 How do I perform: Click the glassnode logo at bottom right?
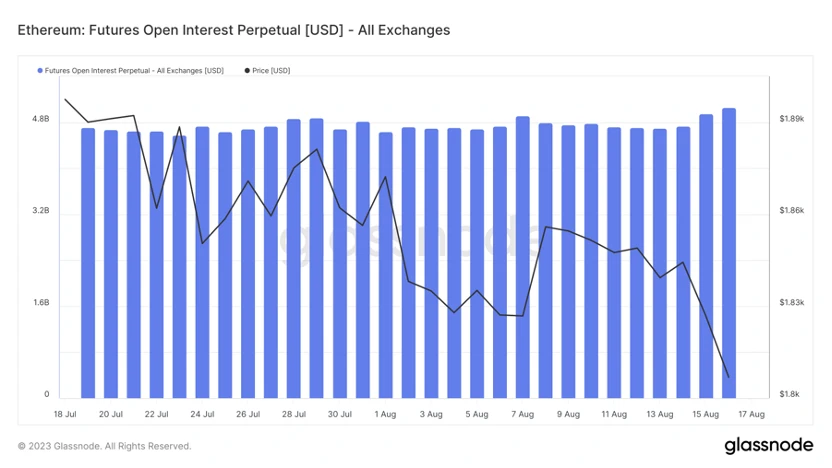(x=766, y=444)
